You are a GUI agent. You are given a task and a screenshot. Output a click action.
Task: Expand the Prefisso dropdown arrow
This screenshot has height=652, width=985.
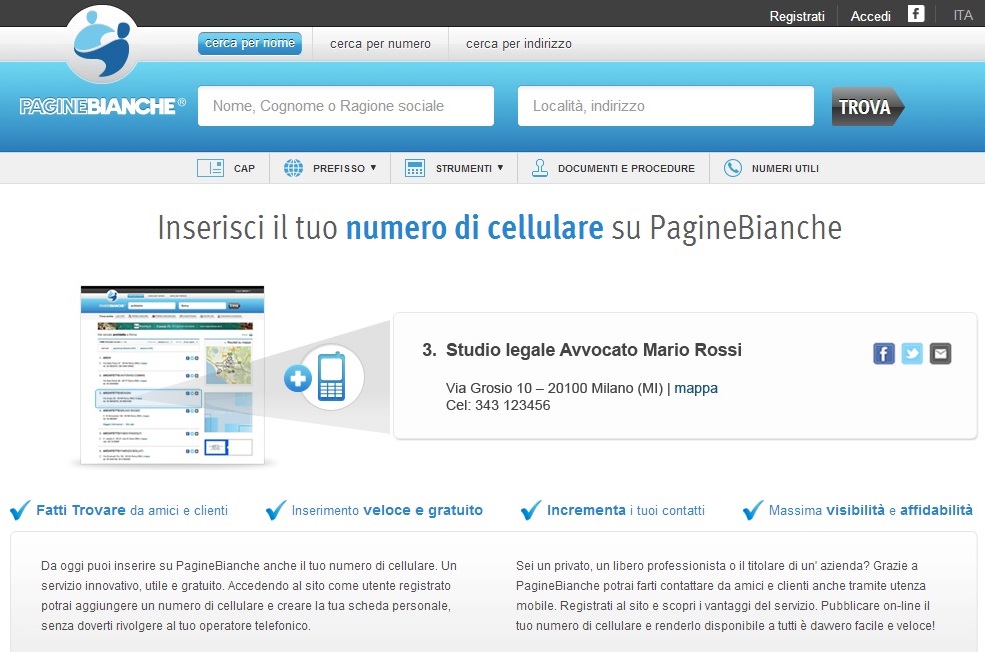pyautogui.click(x=373, y=168)
